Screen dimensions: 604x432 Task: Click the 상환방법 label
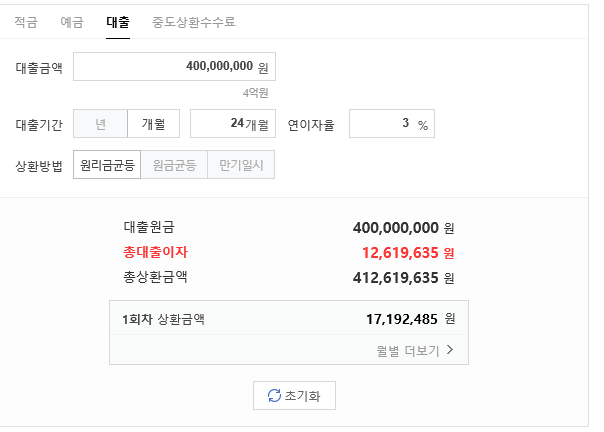39,166
